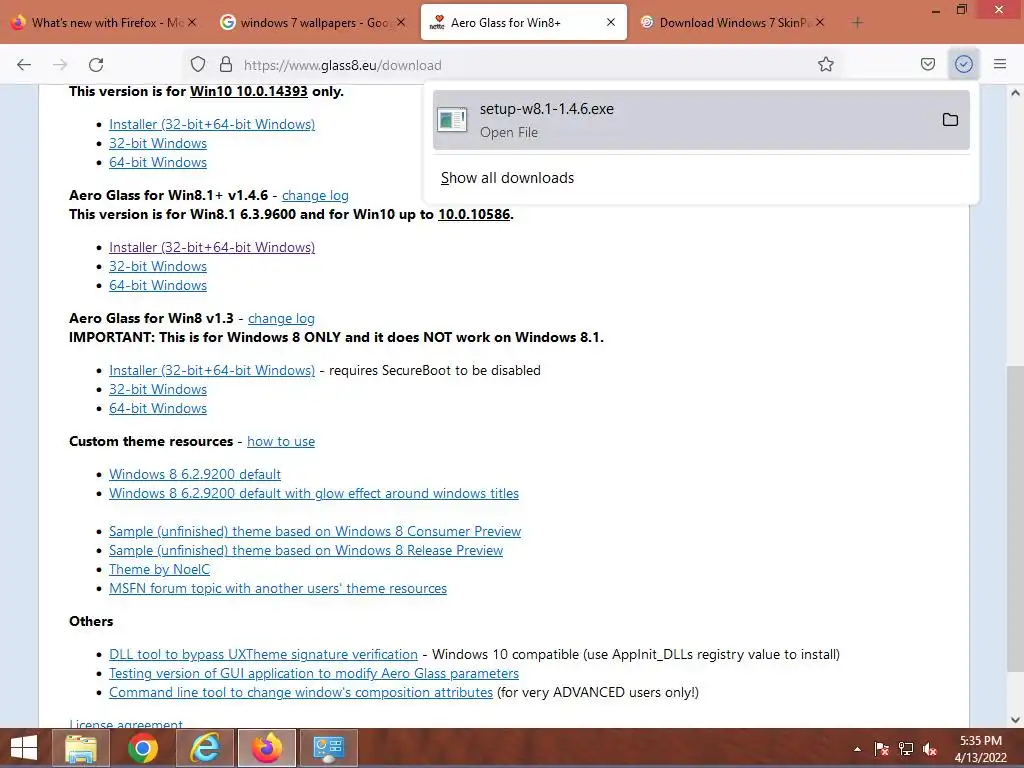Go back to the previous page
Image resolution: width=1024 pixels, height=768 pixels.
(x=24, y=65)
